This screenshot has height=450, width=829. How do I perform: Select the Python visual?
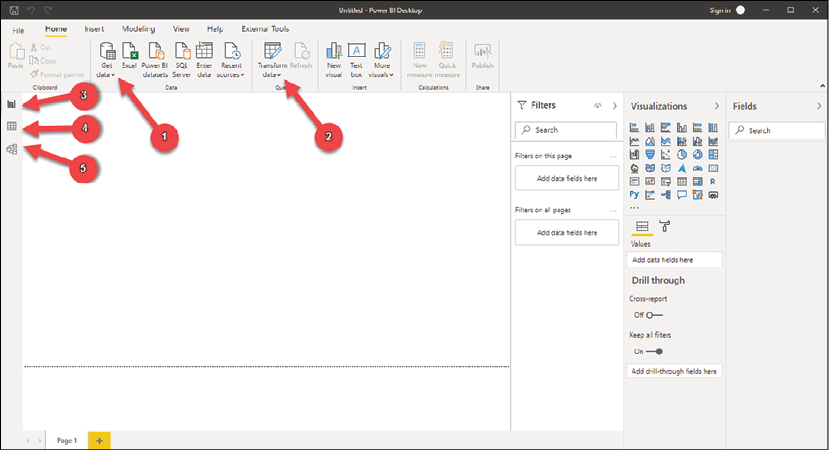634,195
